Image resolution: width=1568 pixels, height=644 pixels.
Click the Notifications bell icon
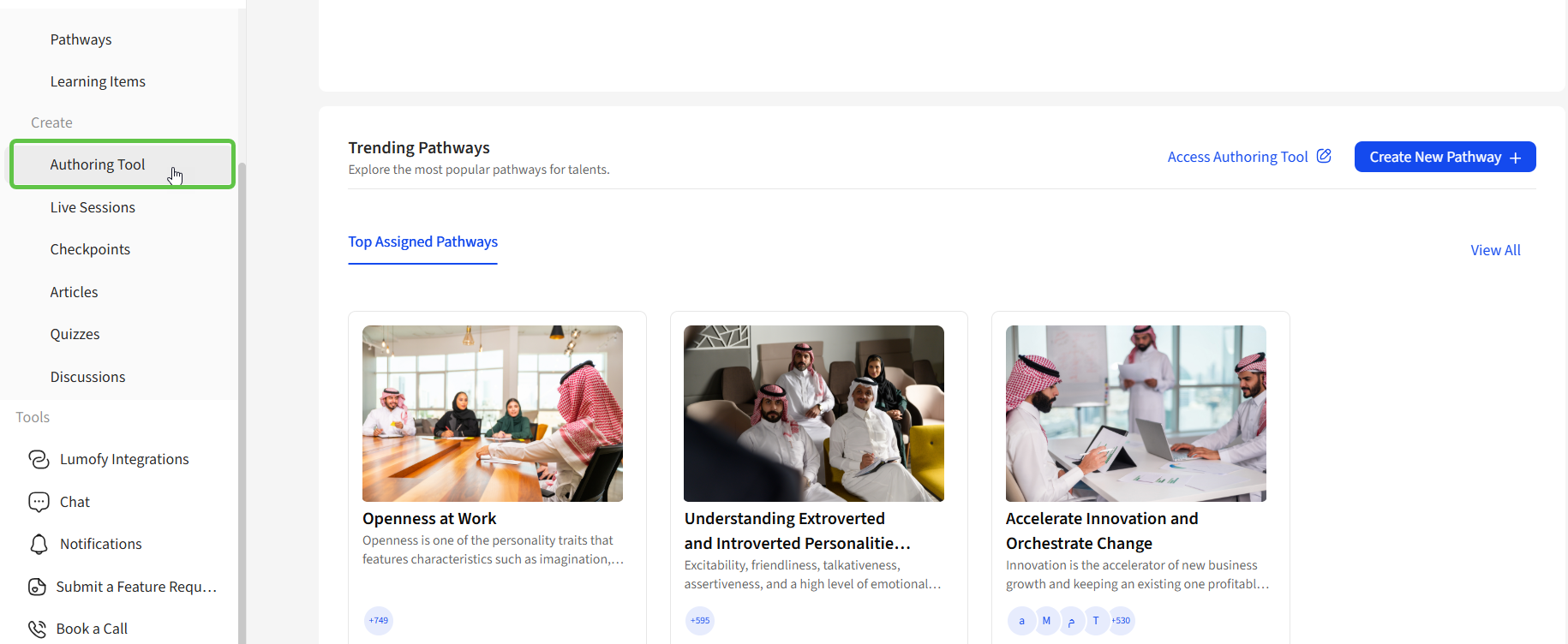coord(39,545)
